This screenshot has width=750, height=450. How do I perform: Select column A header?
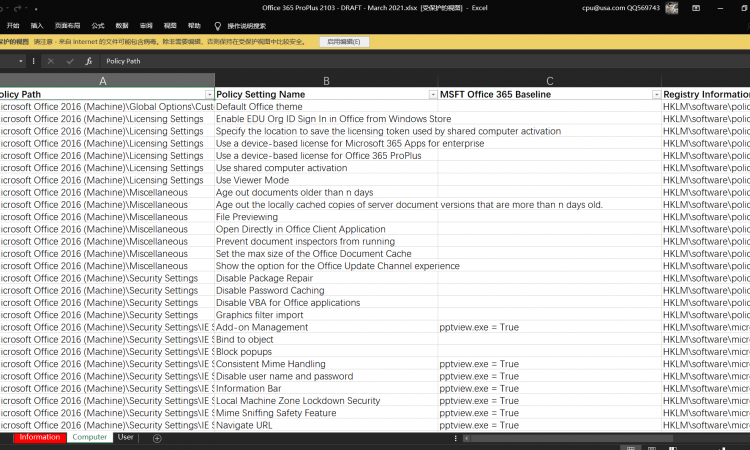(102, 81)
